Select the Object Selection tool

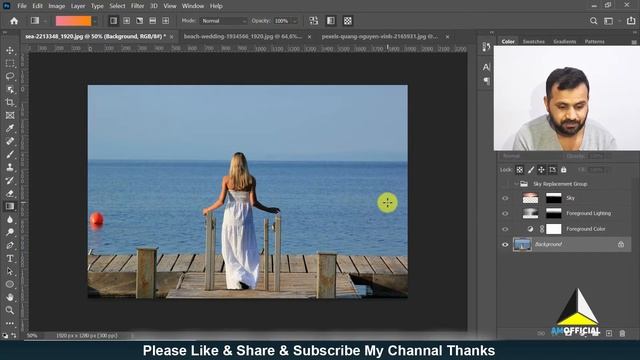[10, 89]
